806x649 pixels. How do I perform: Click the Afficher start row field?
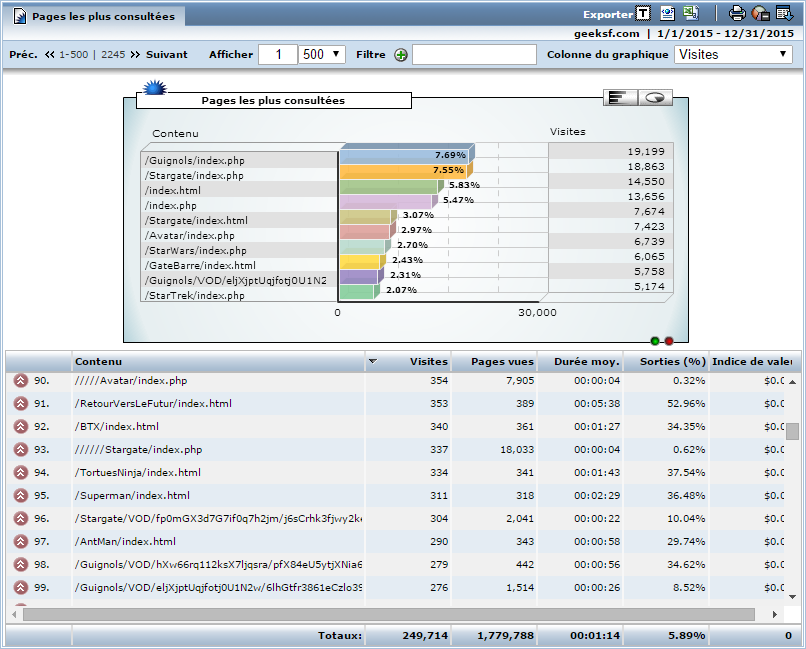pos(278,54)
